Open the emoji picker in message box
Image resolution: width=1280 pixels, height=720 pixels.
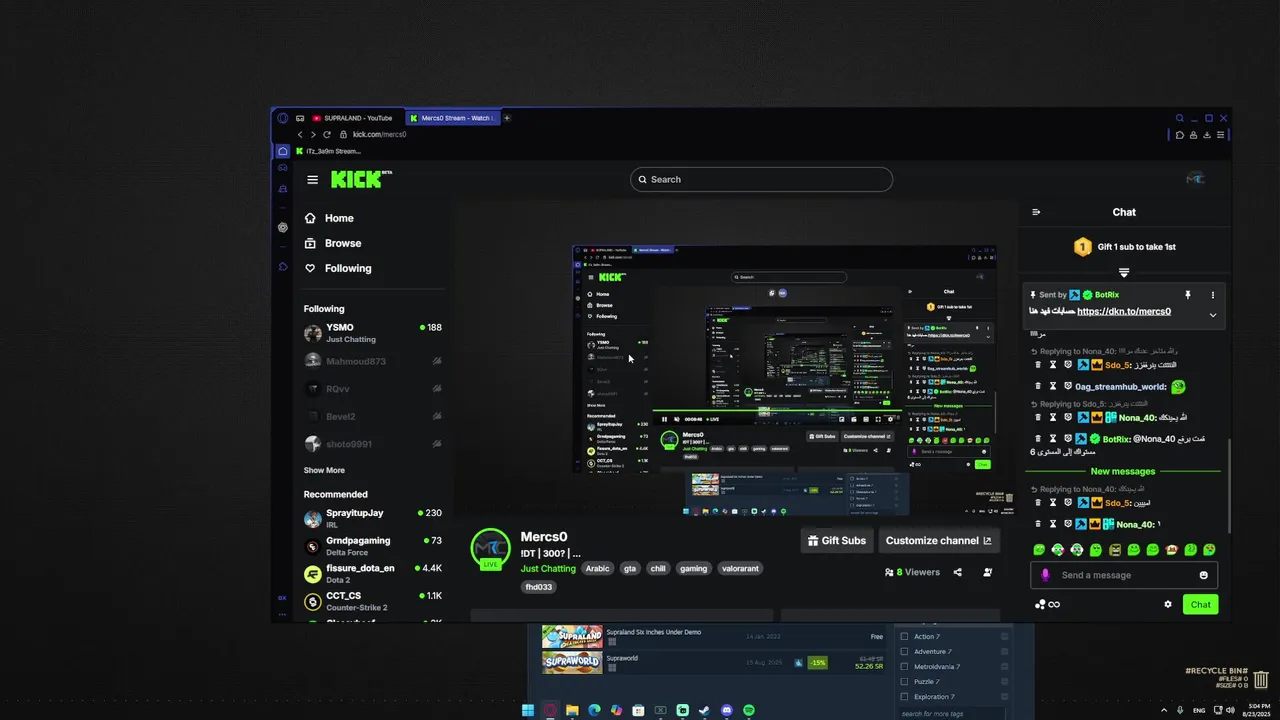tap(1204, 575)
